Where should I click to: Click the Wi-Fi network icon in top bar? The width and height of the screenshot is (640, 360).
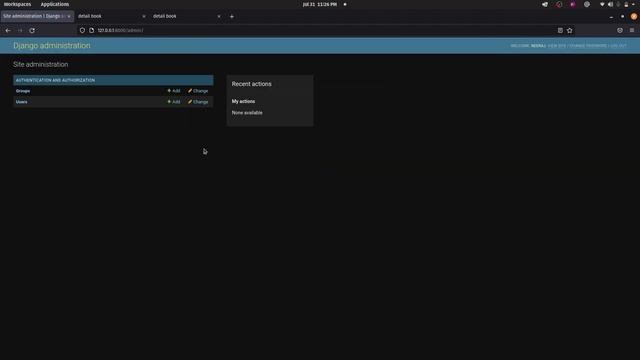pos(602,4)
